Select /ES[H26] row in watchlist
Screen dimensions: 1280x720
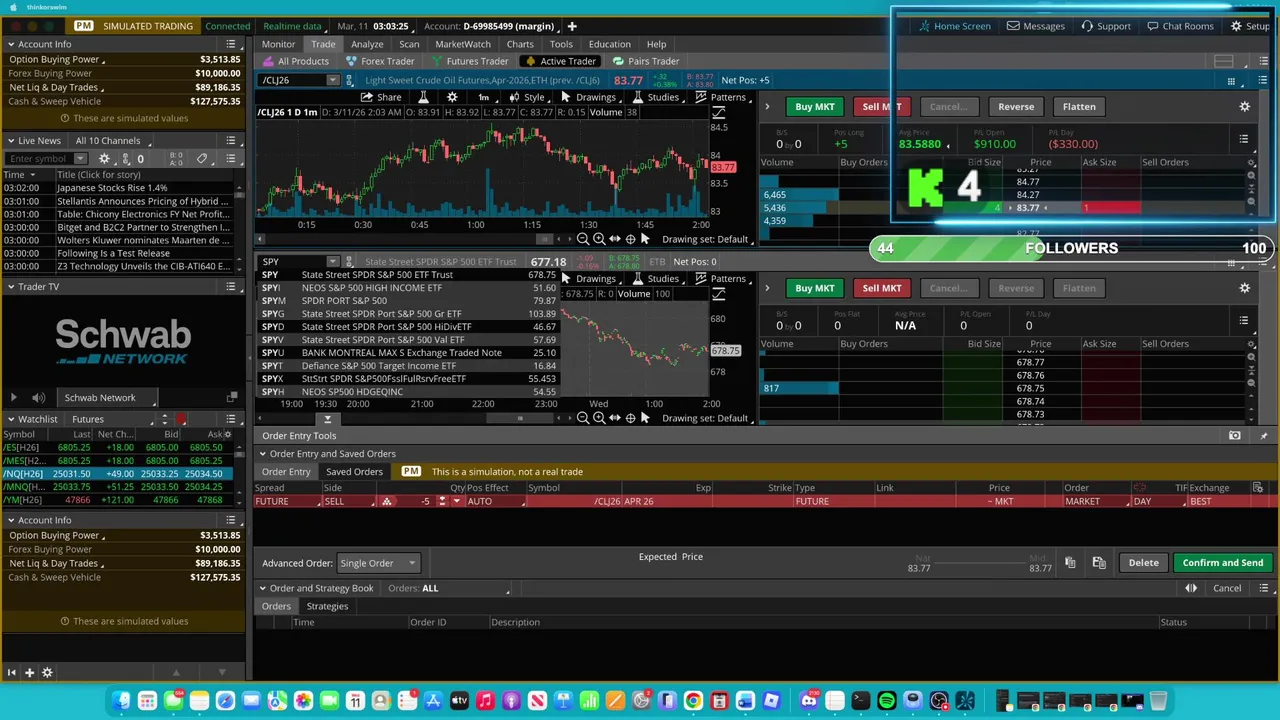click(x=118, y=447)
